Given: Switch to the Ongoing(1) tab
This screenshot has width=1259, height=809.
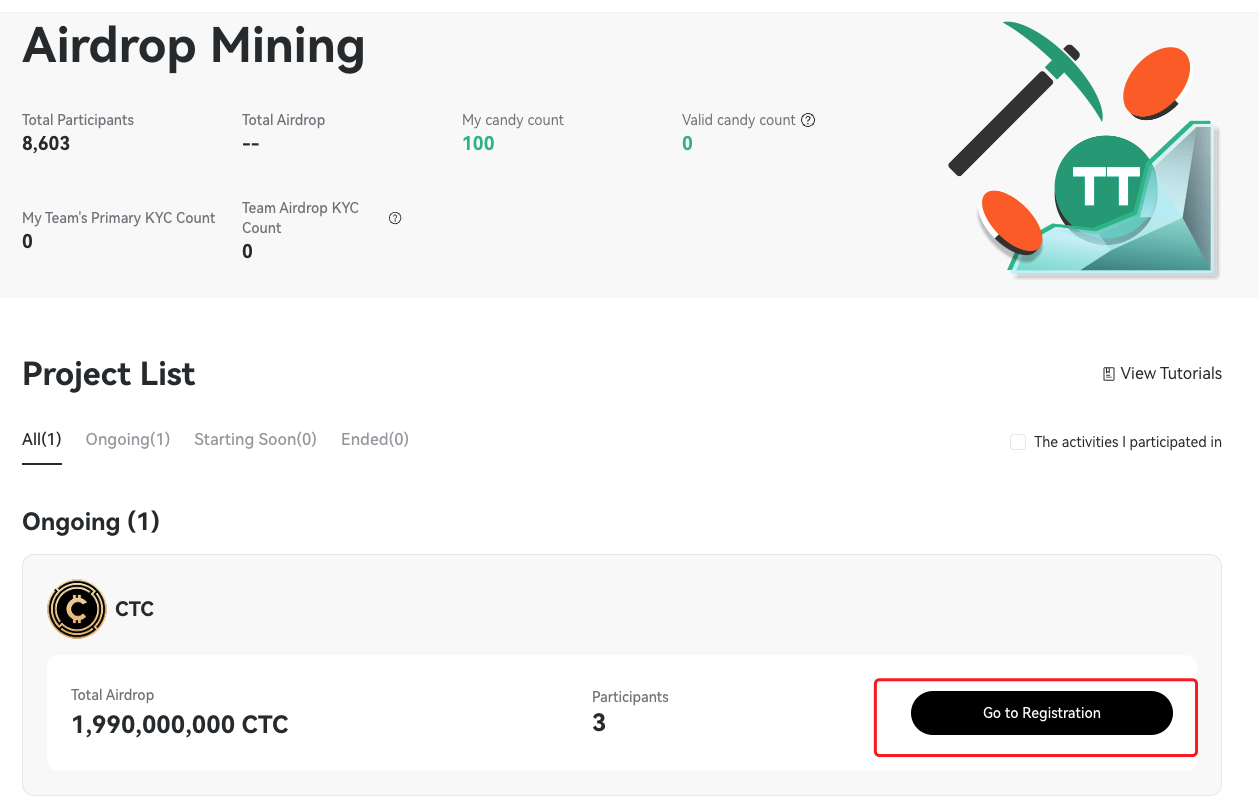Looking at the screenshot, I should click(127, 439).
